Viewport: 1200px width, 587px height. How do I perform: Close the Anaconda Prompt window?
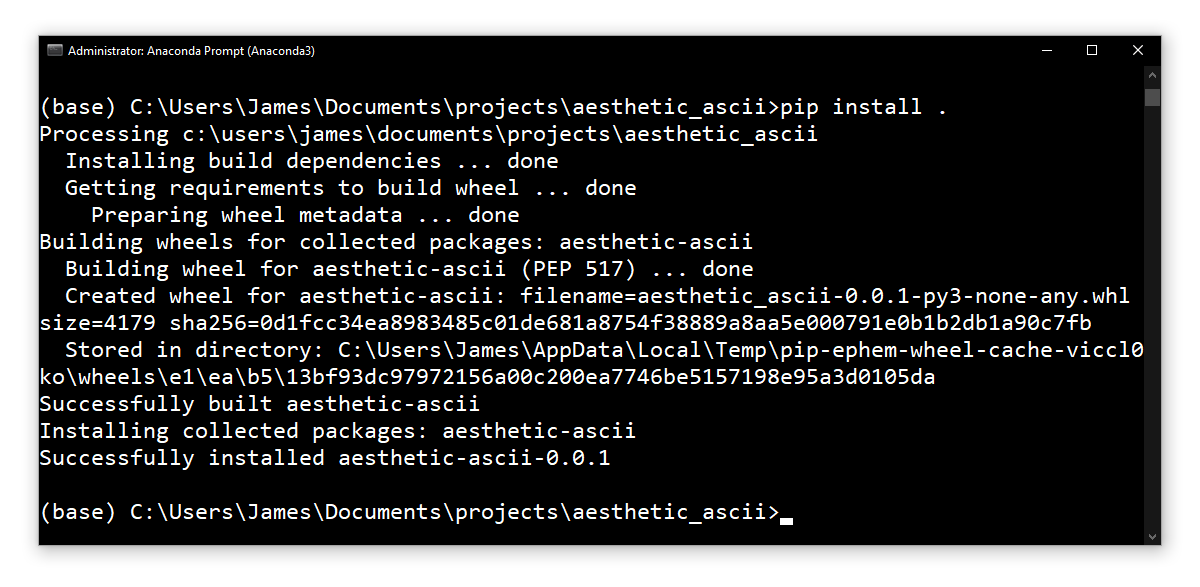[1137, 50]
